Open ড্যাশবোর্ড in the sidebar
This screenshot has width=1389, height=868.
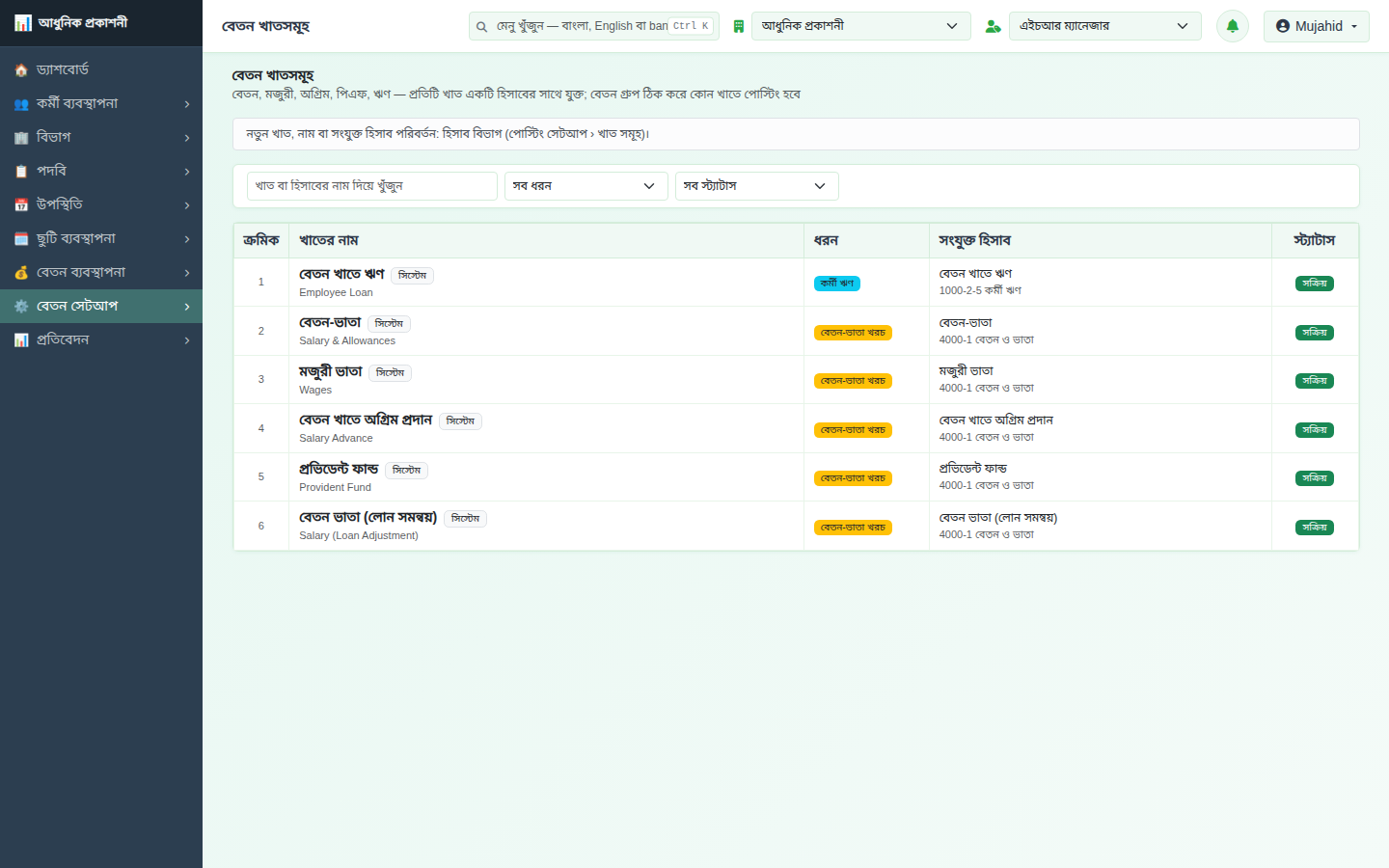pos(101,70)
